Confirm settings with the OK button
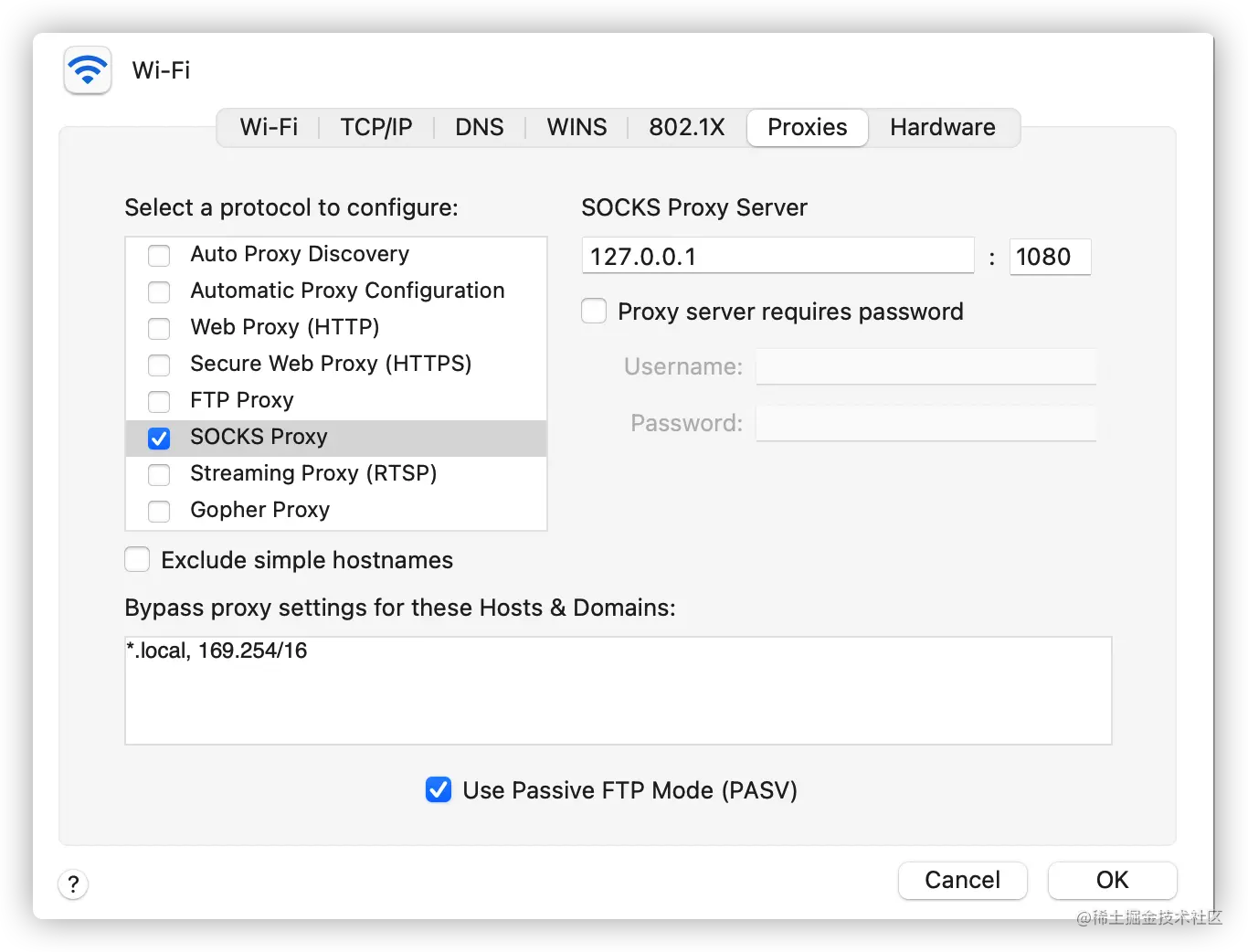 point(1112,880)
